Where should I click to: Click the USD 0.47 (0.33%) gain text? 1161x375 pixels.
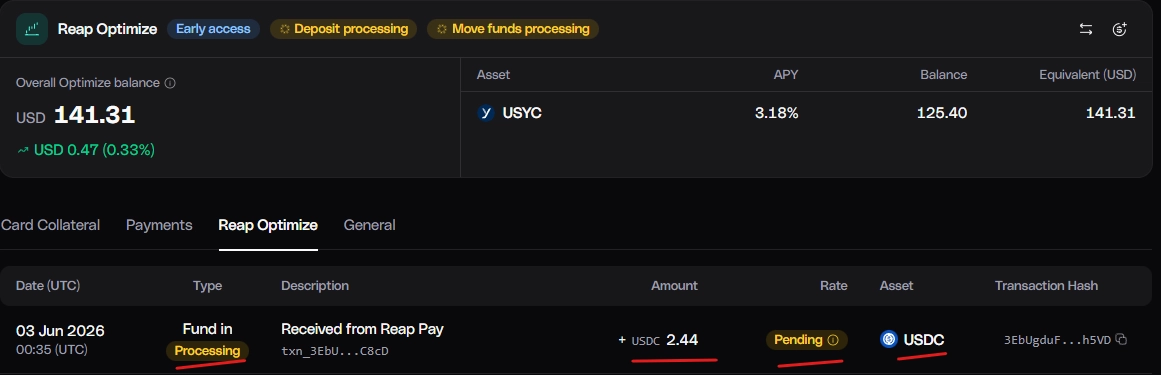click(94, 150)
